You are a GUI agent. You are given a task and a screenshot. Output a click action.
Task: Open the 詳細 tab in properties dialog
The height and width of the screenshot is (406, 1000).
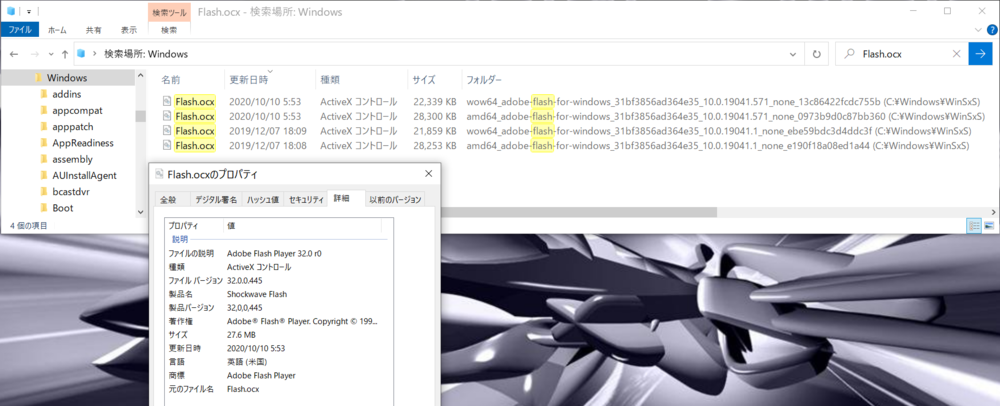(x=342, y=199)
